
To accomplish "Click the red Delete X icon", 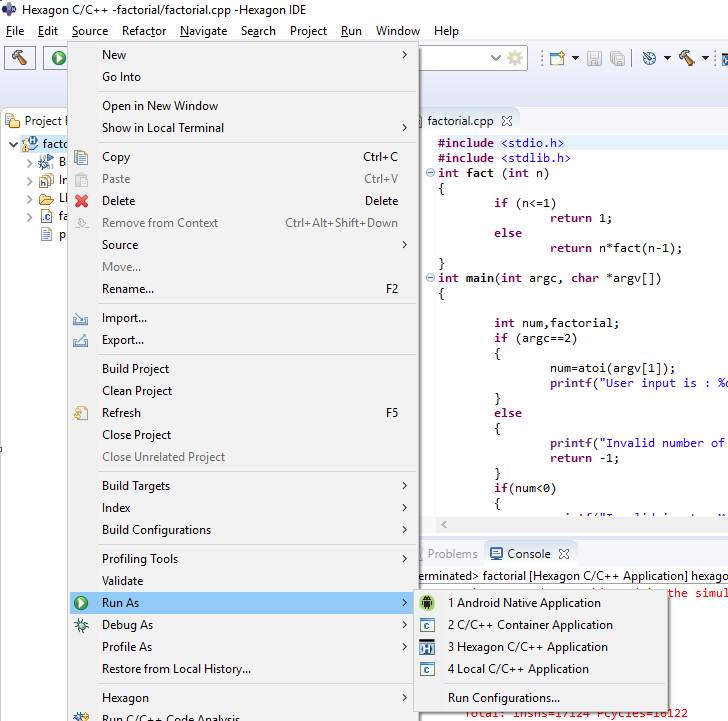I will pyautogui.click(x=82, y=201).
